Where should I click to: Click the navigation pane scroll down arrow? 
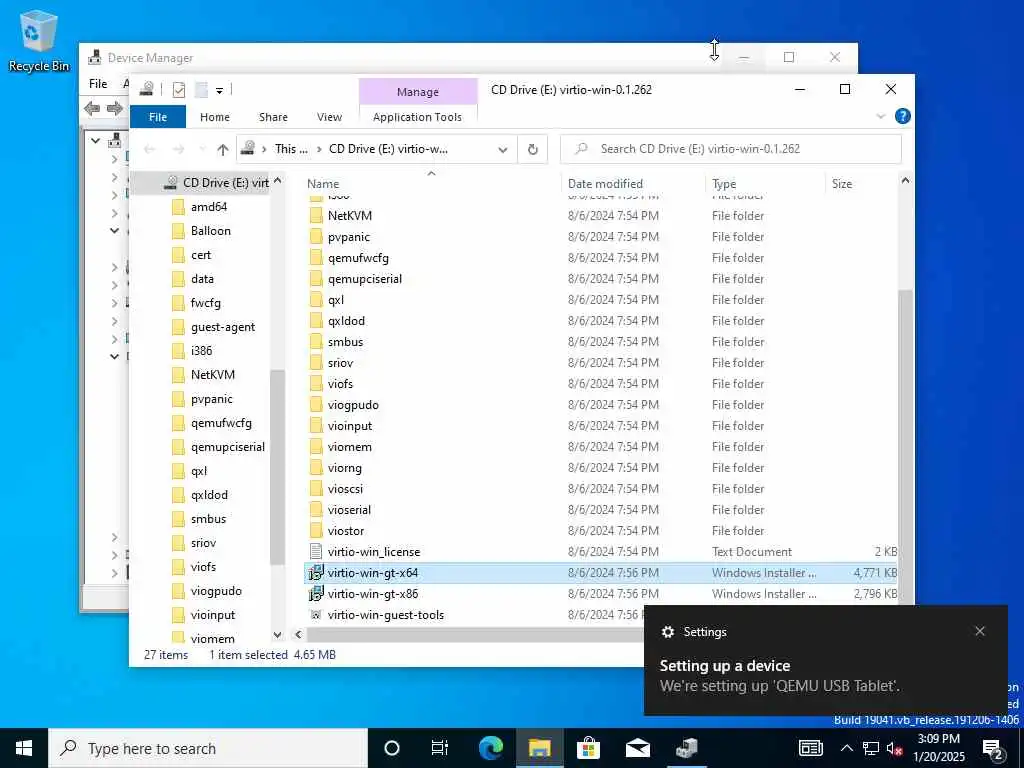(x=278, y=635)
